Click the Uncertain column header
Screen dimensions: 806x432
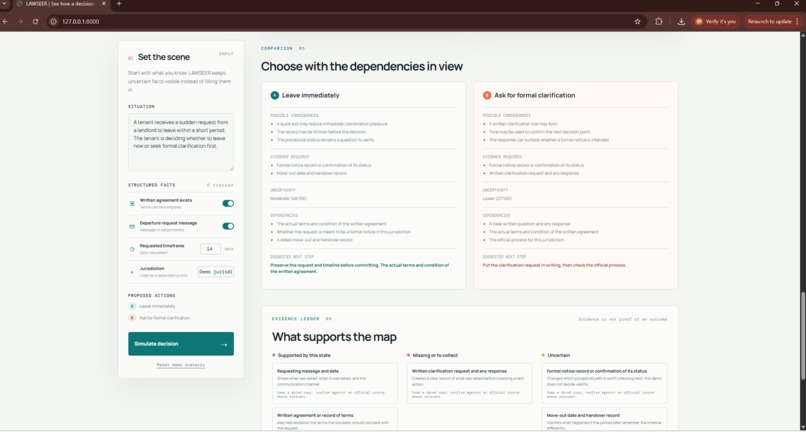pos(558,355)
